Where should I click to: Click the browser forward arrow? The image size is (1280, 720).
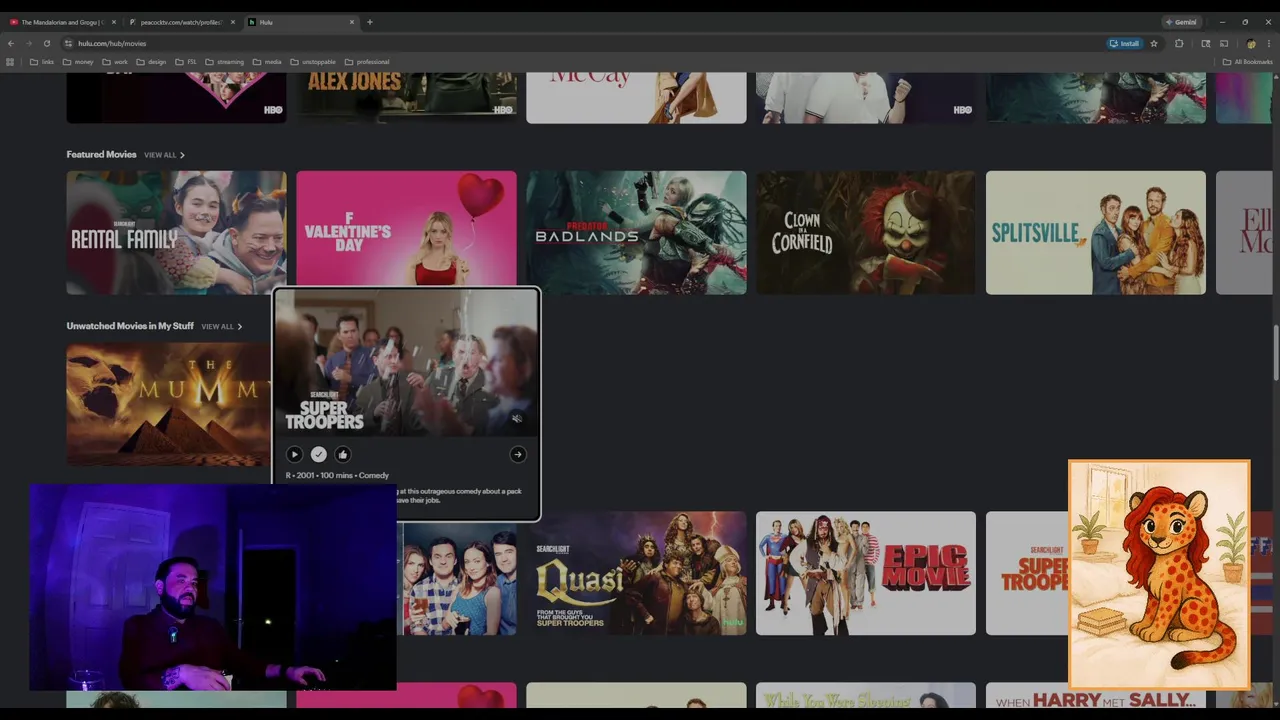pyautogui.click(x=28, y=43)
